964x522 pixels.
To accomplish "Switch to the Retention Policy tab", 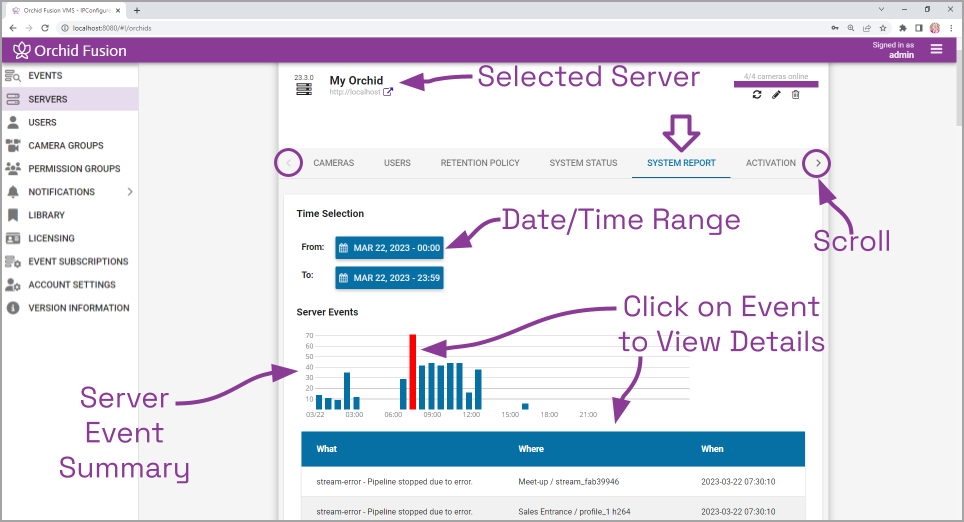I will click(x=480, y=163).
